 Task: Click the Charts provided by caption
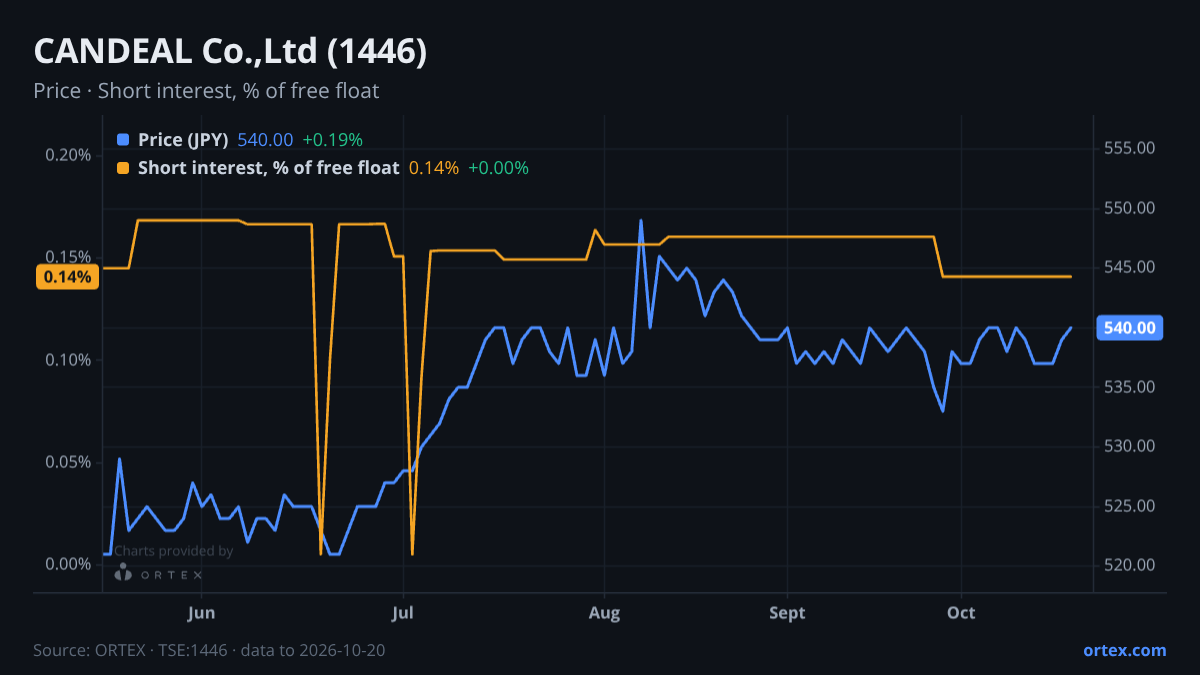coord(173,551)
